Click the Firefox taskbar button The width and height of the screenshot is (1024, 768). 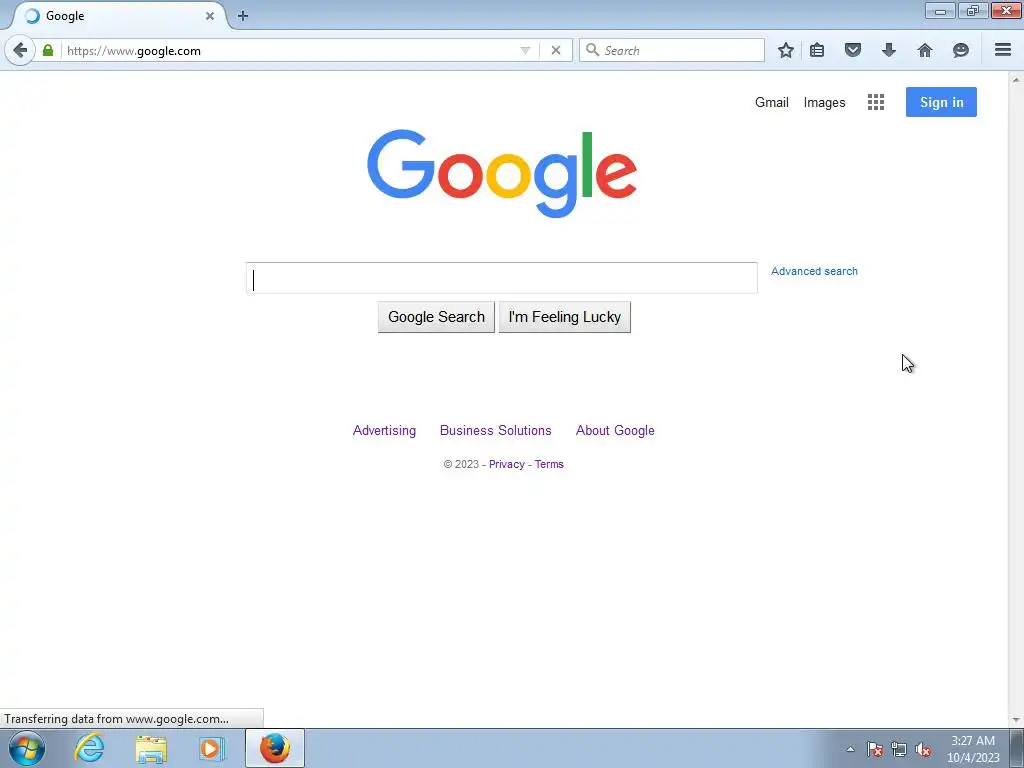[x=275, y=748]
